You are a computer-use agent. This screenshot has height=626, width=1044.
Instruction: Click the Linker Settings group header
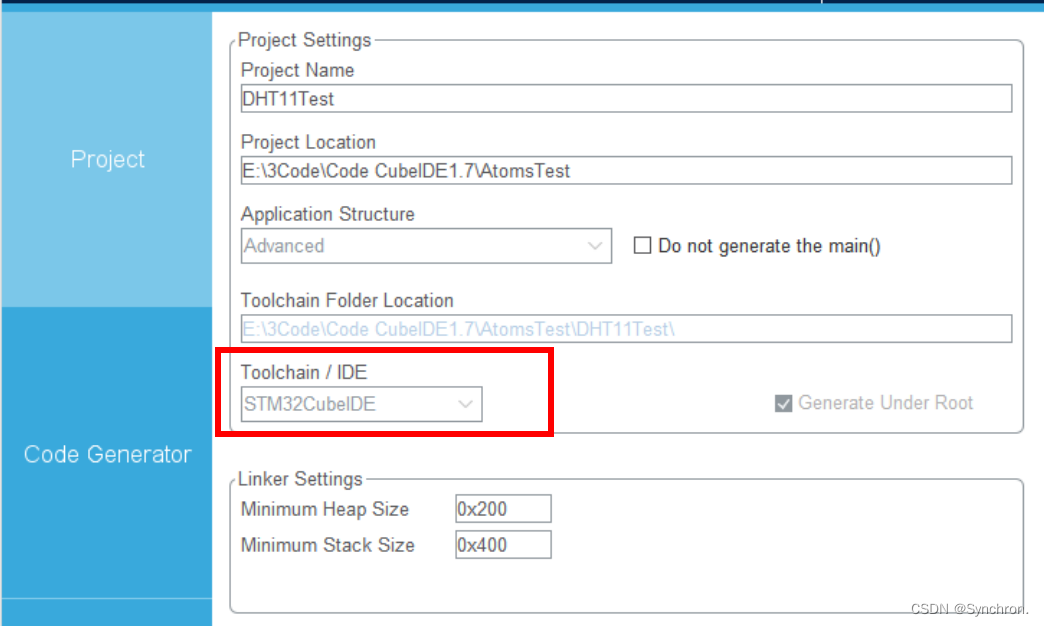tap(301, 479)
